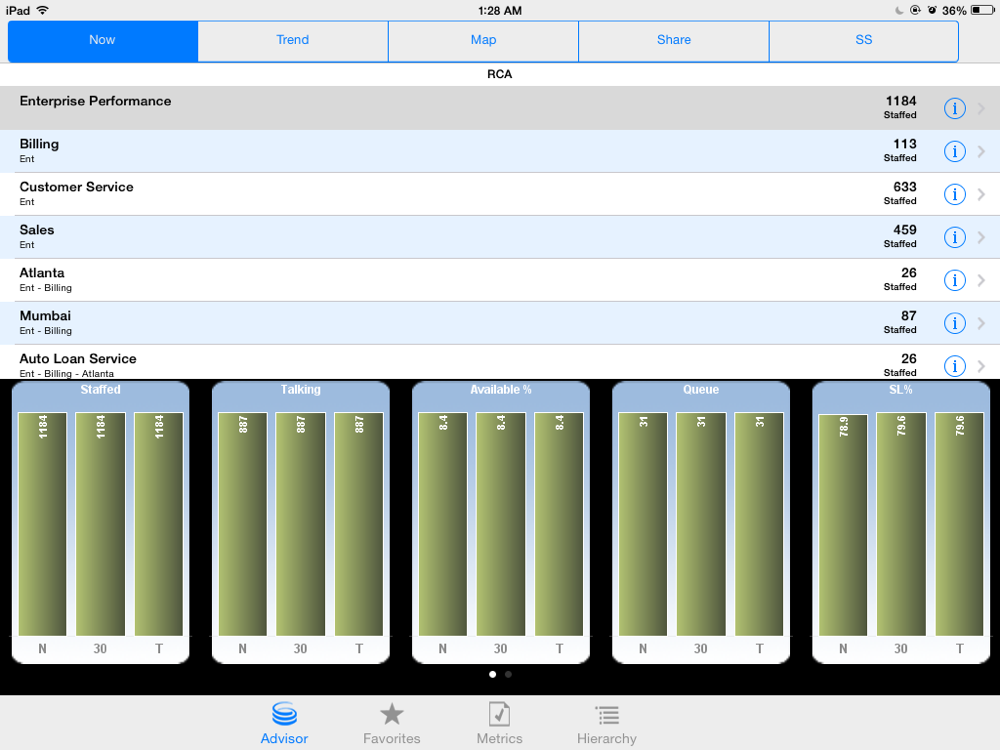The image size is (1000, 750).
Task: Expand Enterprise Performance row chevron
Action: [x=982, y=108]
